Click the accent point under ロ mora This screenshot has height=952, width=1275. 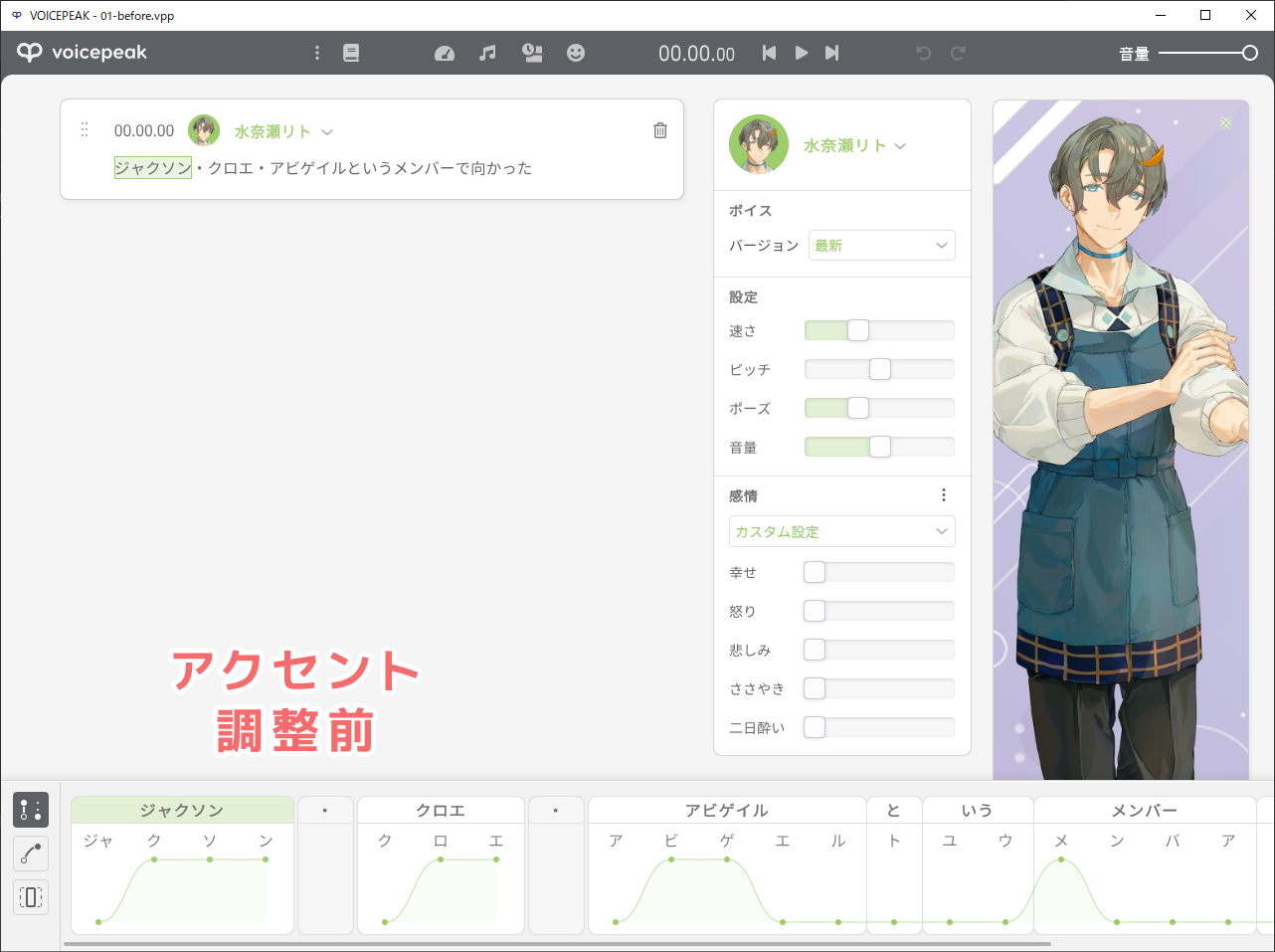(x=441, y=858)
